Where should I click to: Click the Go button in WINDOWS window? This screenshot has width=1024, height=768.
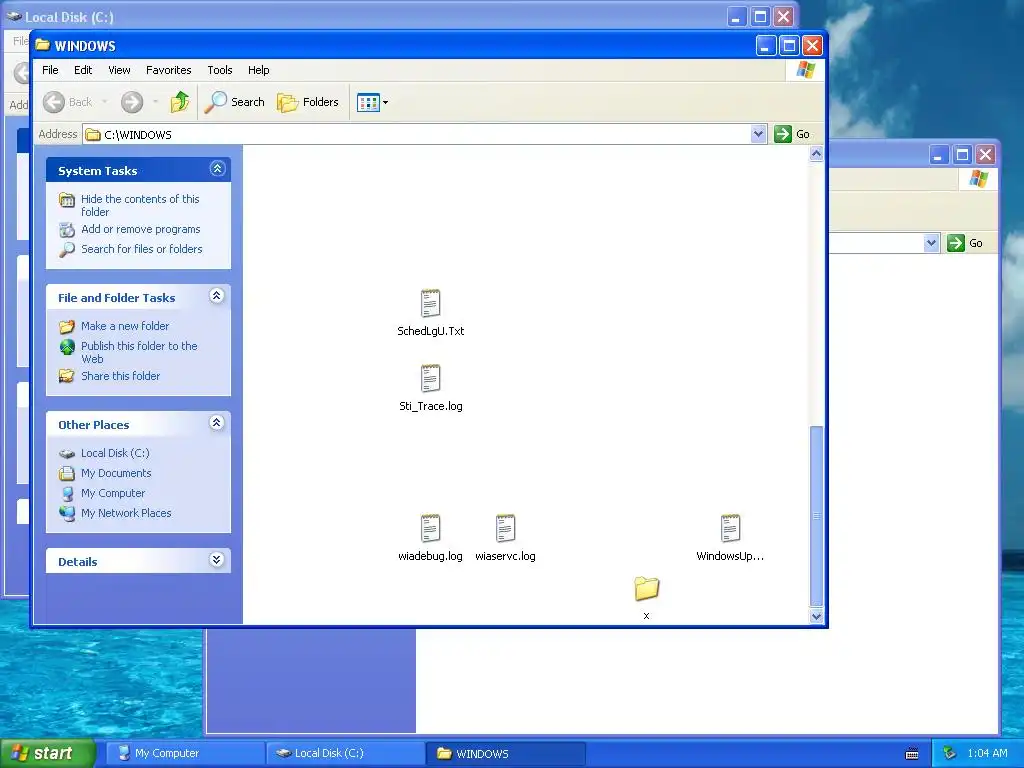tap(792, 135)
